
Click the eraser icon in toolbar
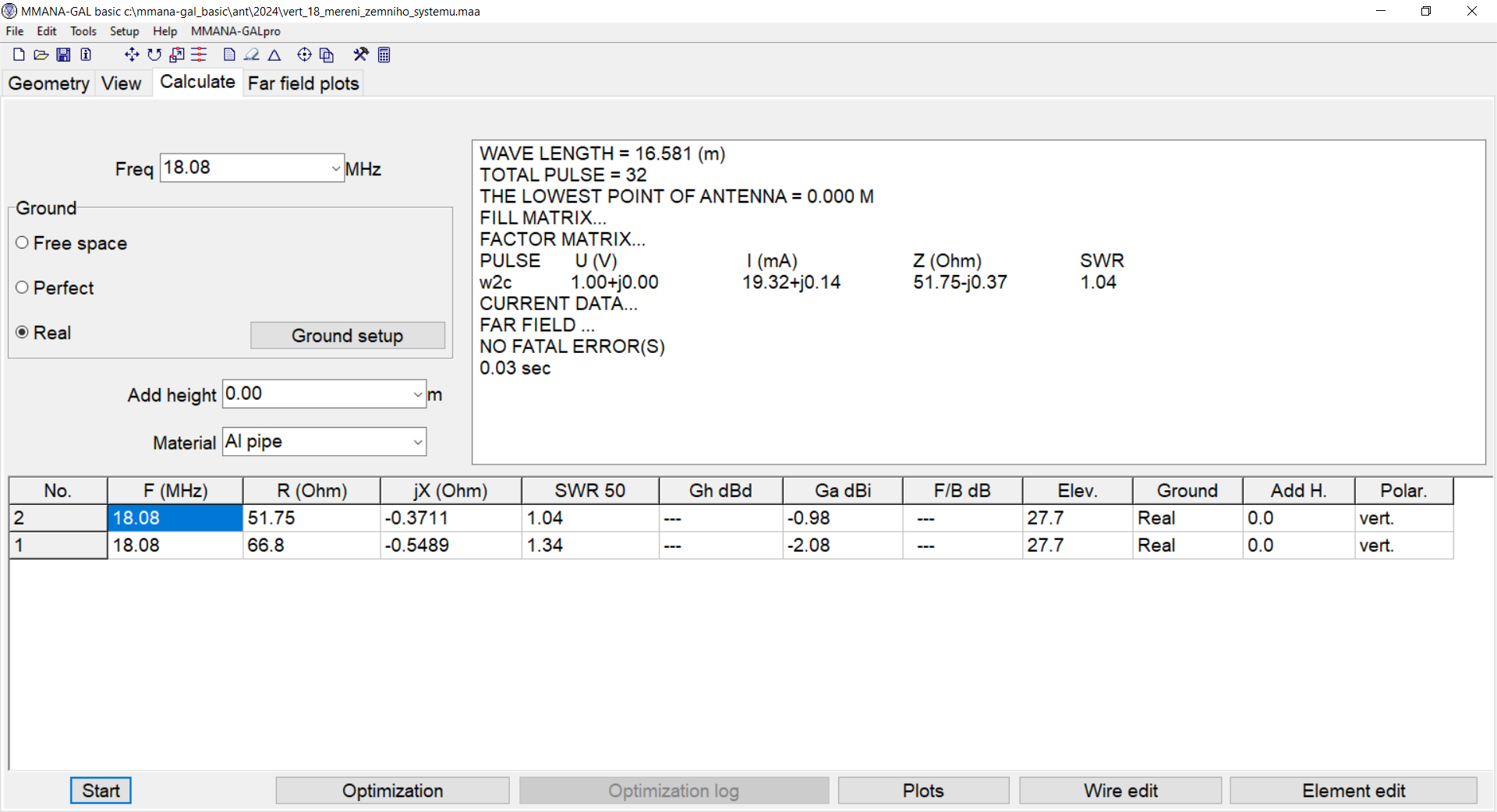point(251,55)
